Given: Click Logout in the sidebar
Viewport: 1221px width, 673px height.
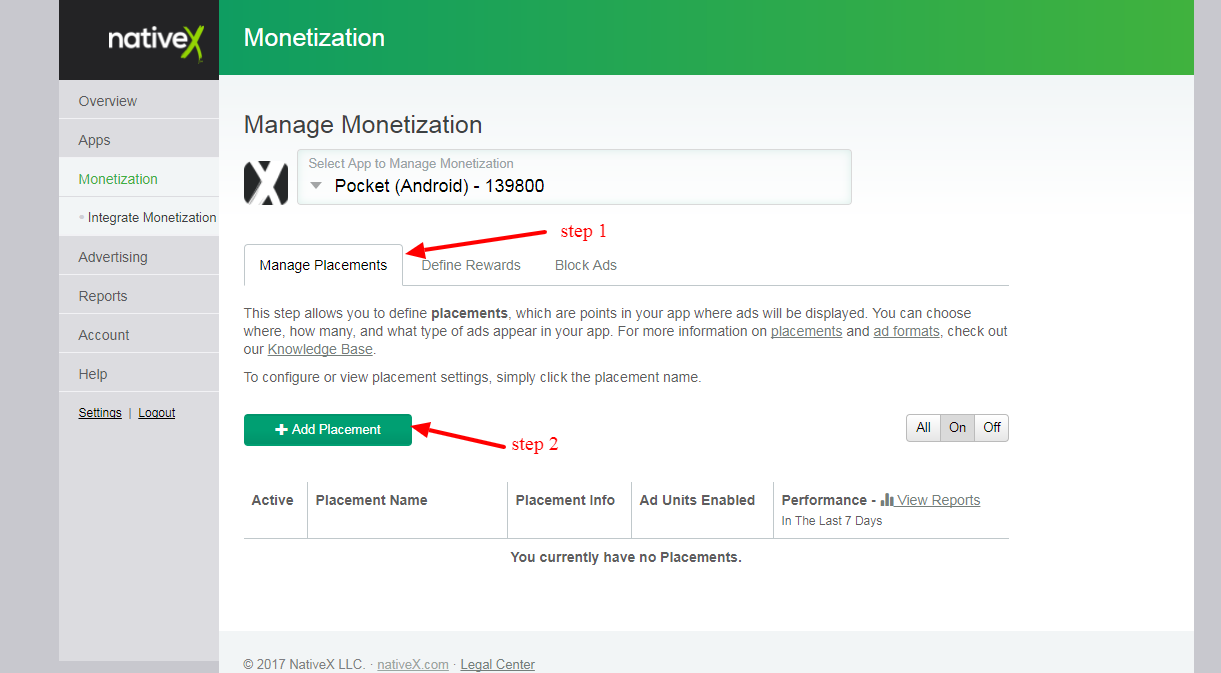Looking at the screenshot, I should [x=156, y=412].
